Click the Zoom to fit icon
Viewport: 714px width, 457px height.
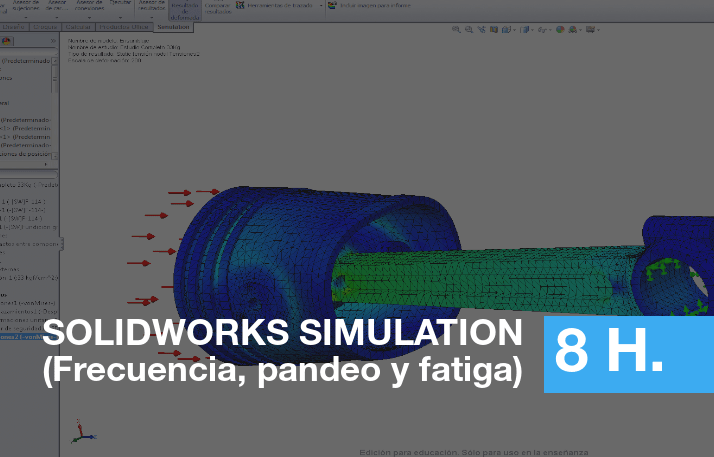click(456, 30)
